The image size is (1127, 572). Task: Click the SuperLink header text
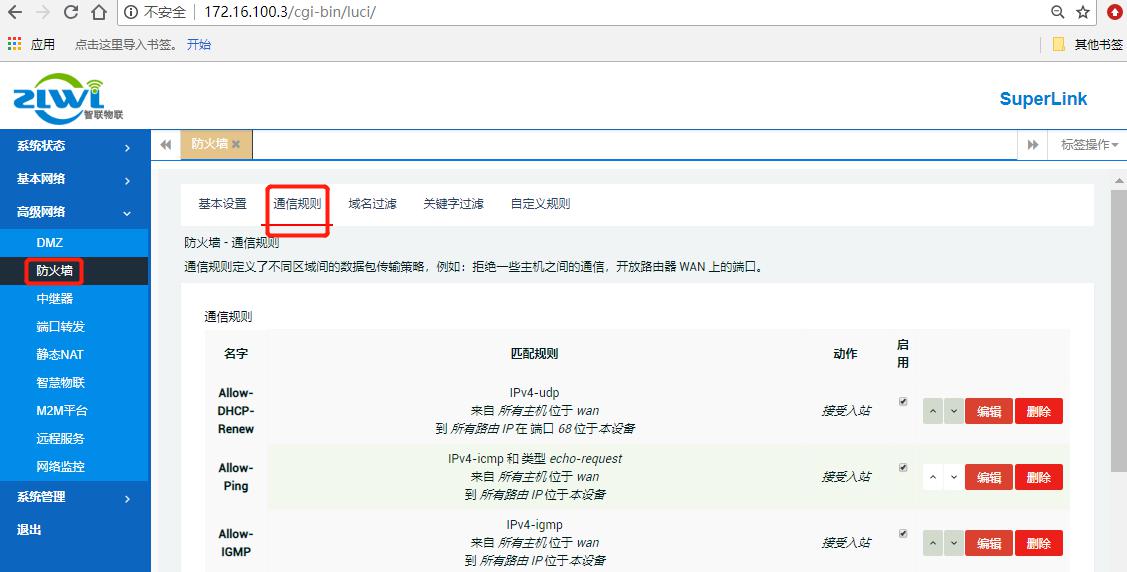[x=1043, y=99]
